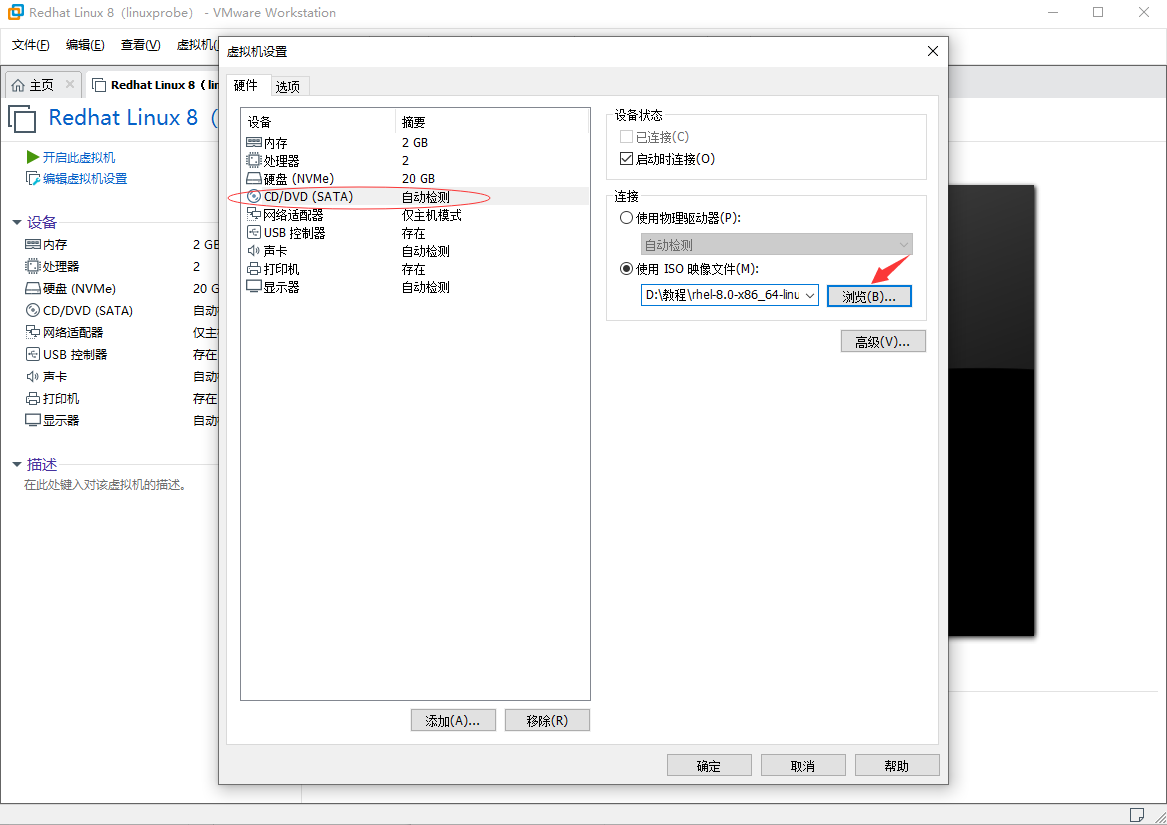Click USB controller icon in main window device panel
This screenshot has width=1167, height=825.
(33, 354)
